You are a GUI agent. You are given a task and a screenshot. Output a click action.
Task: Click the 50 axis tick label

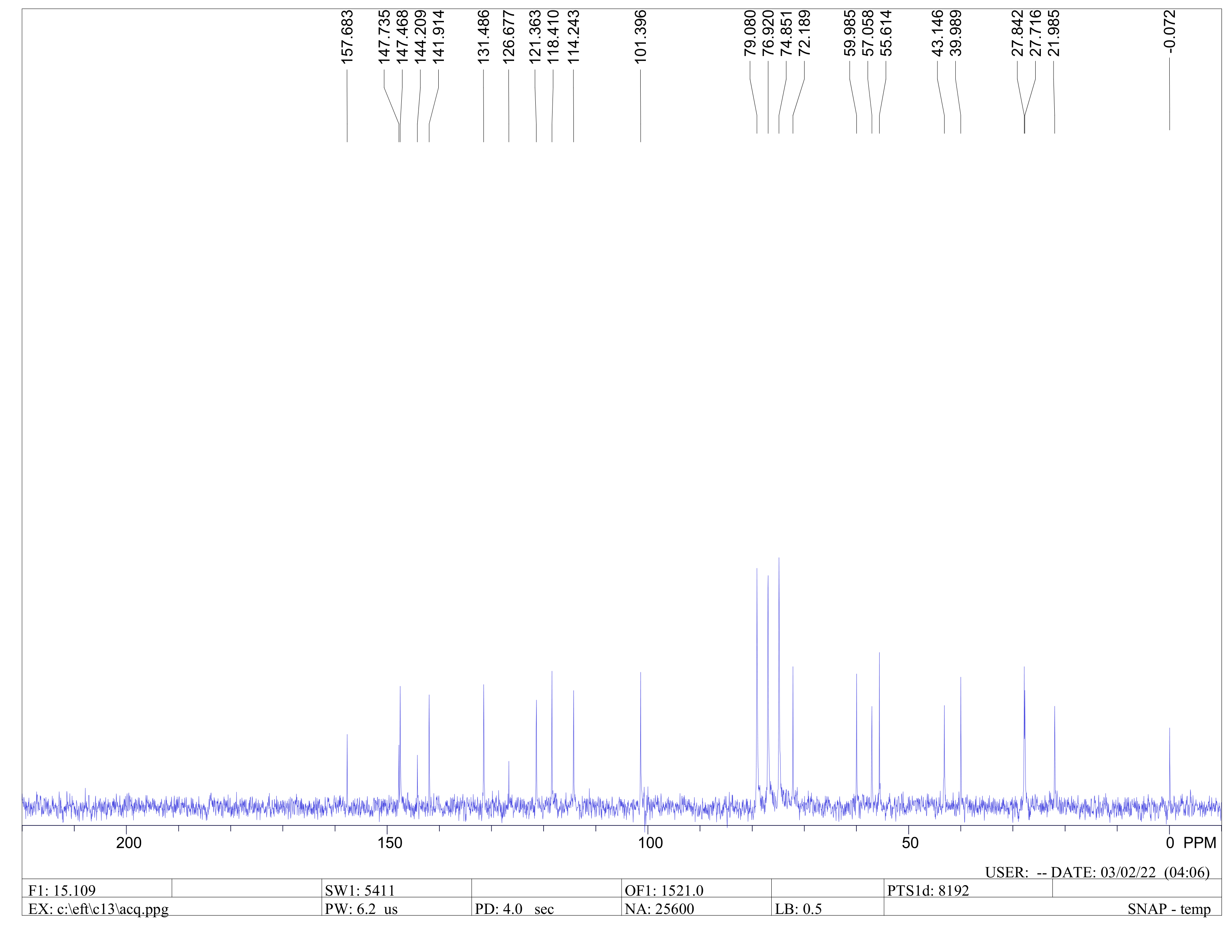click(x=910, y=843)
